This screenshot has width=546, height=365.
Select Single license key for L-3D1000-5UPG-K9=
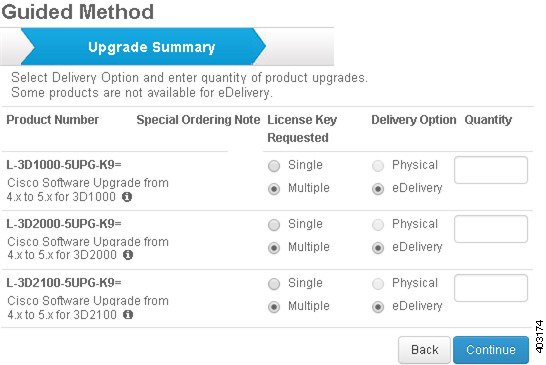tap(274, 166)
